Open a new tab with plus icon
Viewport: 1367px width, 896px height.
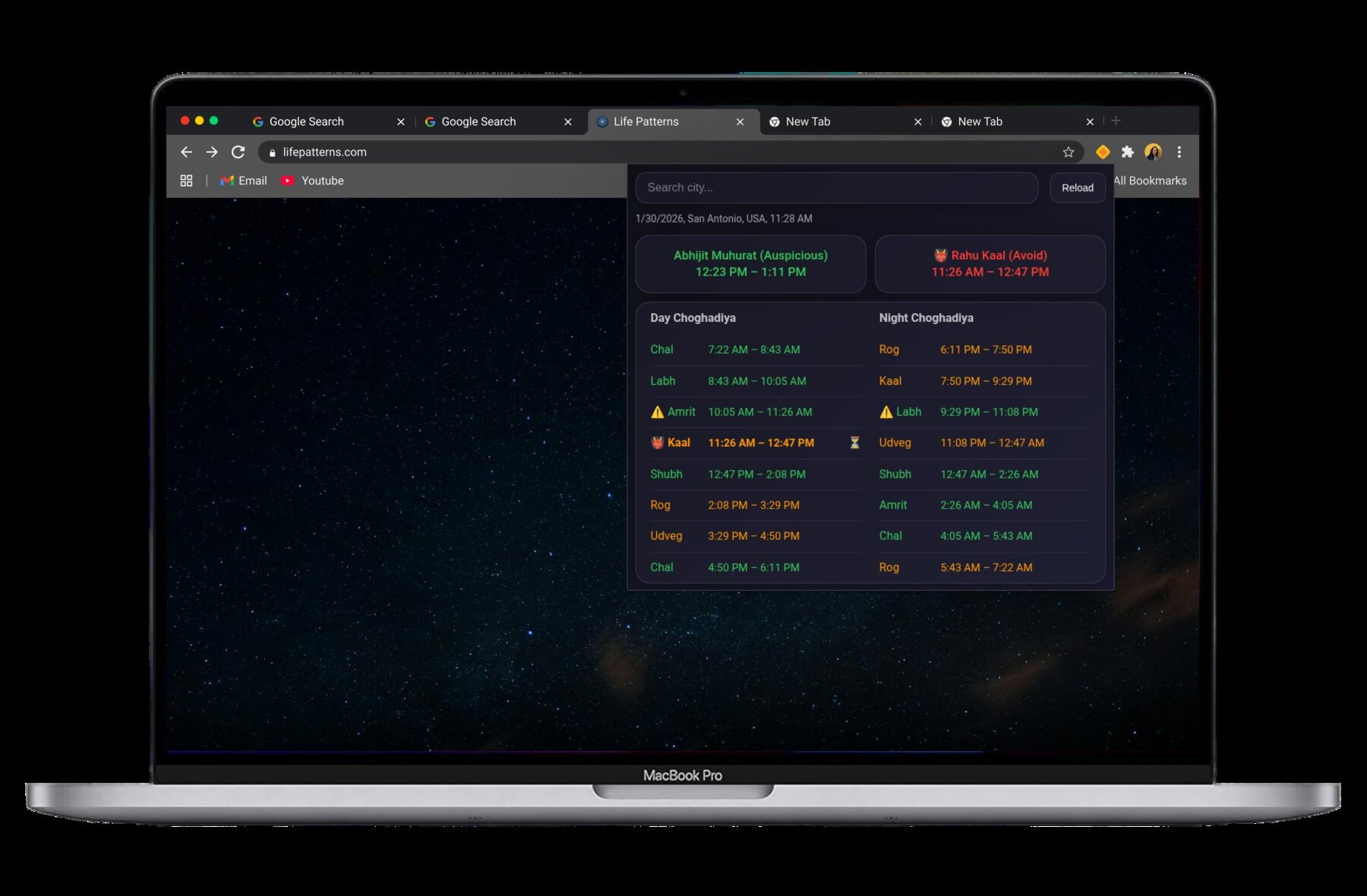[x=1116, y=121]
